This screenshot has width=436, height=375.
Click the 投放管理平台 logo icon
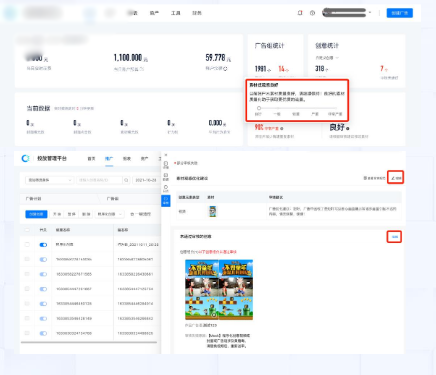pyautogui.click(x=25, y=159)
